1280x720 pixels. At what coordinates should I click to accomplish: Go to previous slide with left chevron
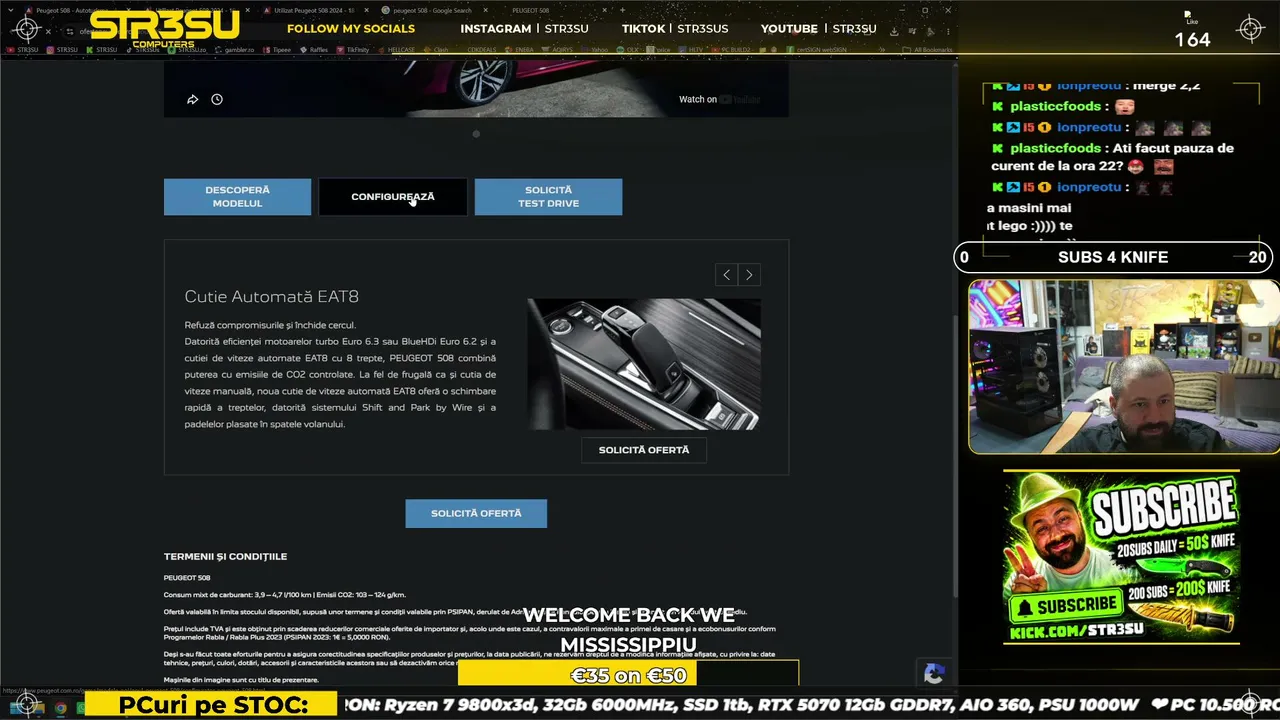coord(727,275)
